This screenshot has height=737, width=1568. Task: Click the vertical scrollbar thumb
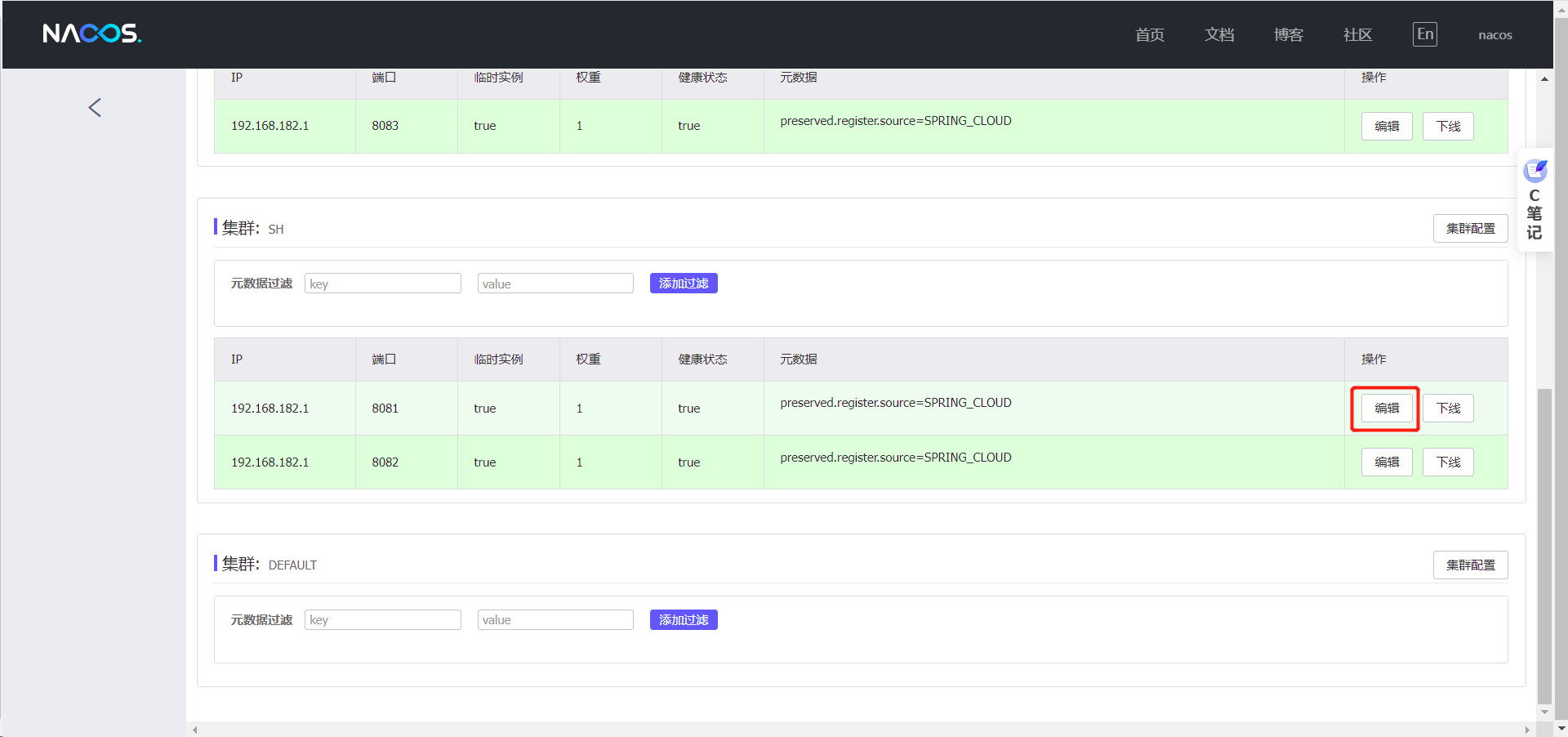coord(1544,546)
